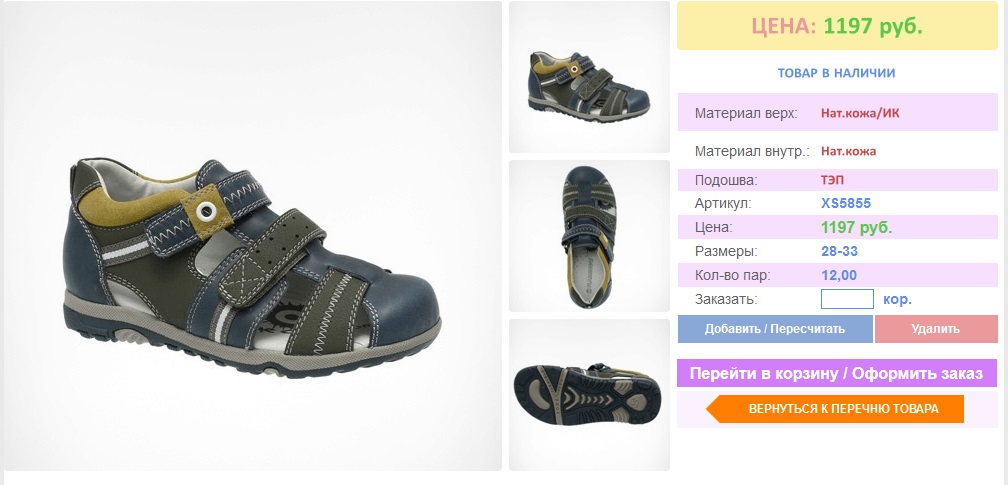Image resolution: width=1008 pixels, height=485 pixels.
Task: Click the Материал внутр. row value Нат.кожа
Action: click(849, 152)
